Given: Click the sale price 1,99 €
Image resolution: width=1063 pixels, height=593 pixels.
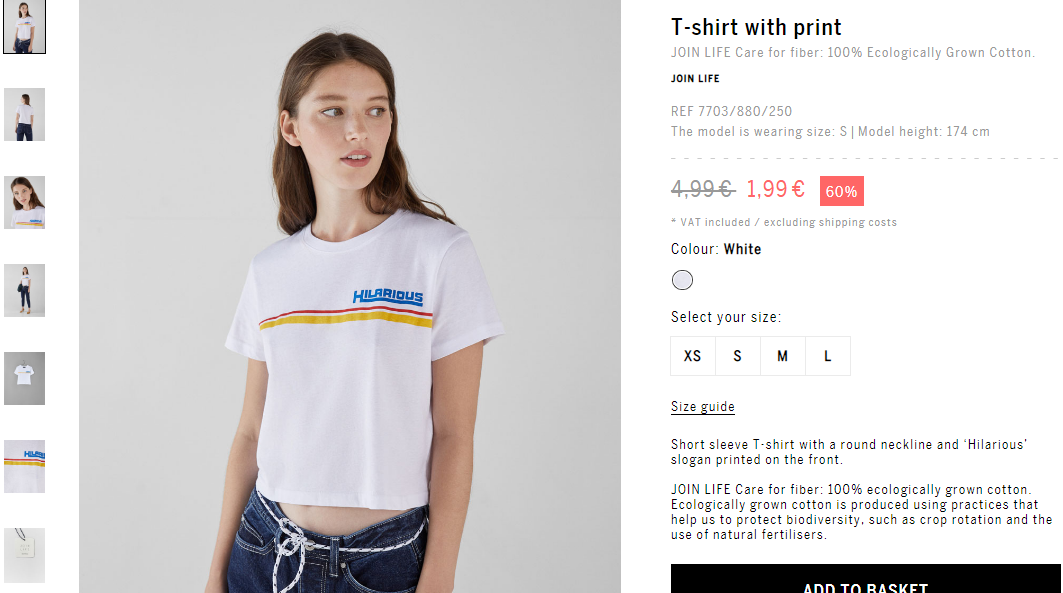Looking at the screenshot, I should (776, 189).
